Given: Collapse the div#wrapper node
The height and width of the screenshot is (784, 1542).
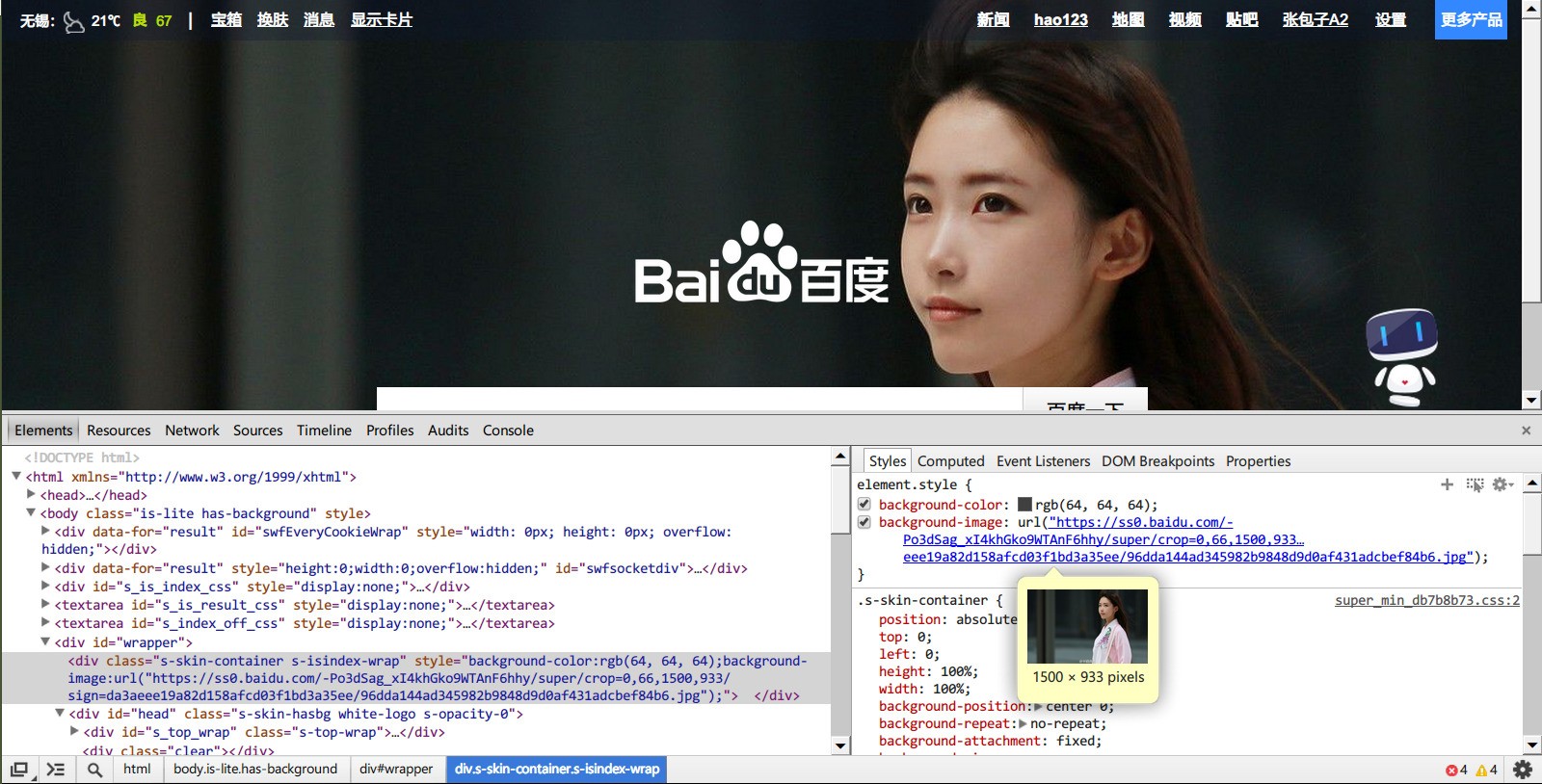Looking at the screenshot, I should click(45, 642).
